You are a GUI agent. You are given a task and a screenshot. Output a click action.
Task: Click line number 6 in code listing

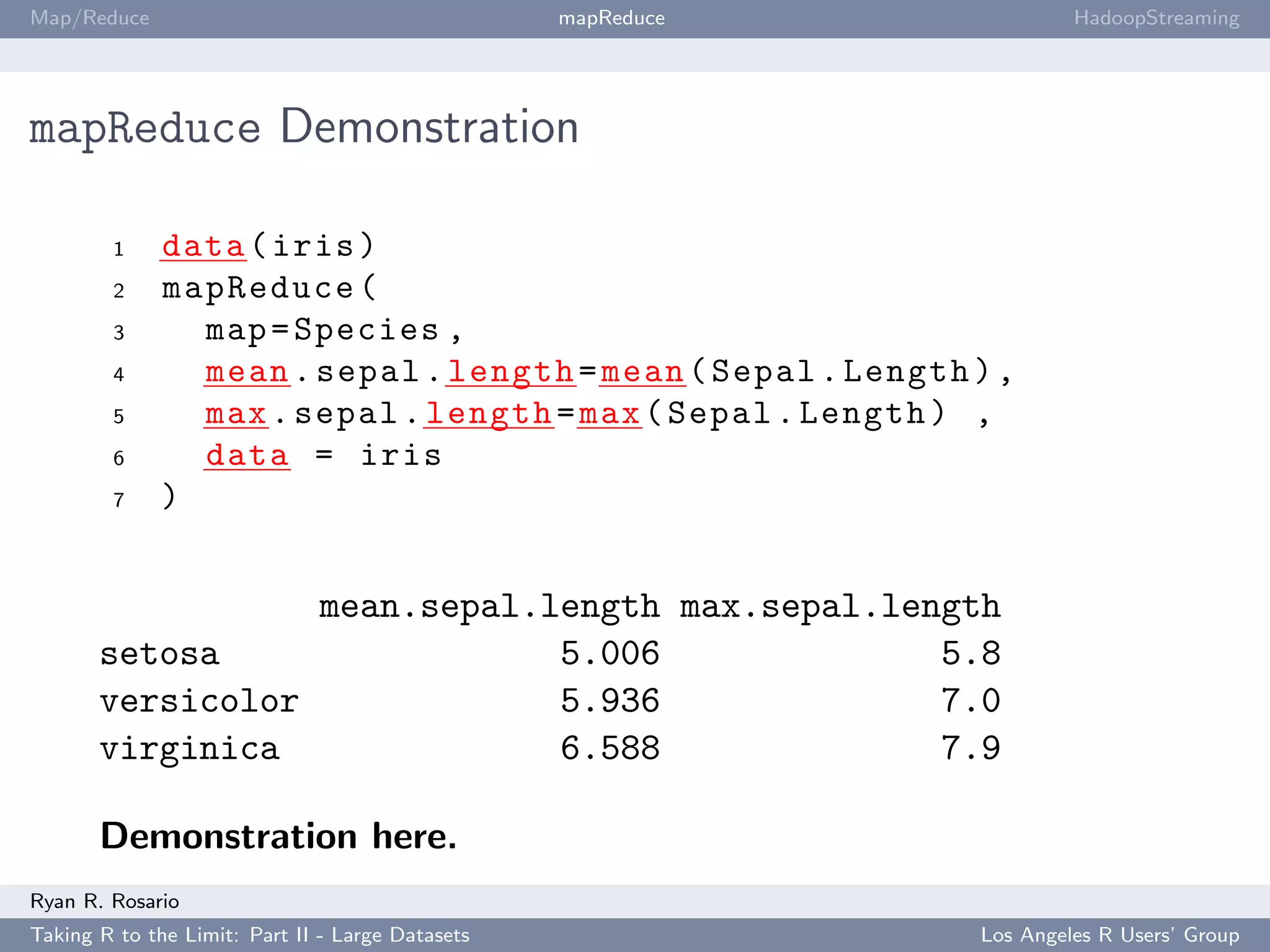pos(118,458)
